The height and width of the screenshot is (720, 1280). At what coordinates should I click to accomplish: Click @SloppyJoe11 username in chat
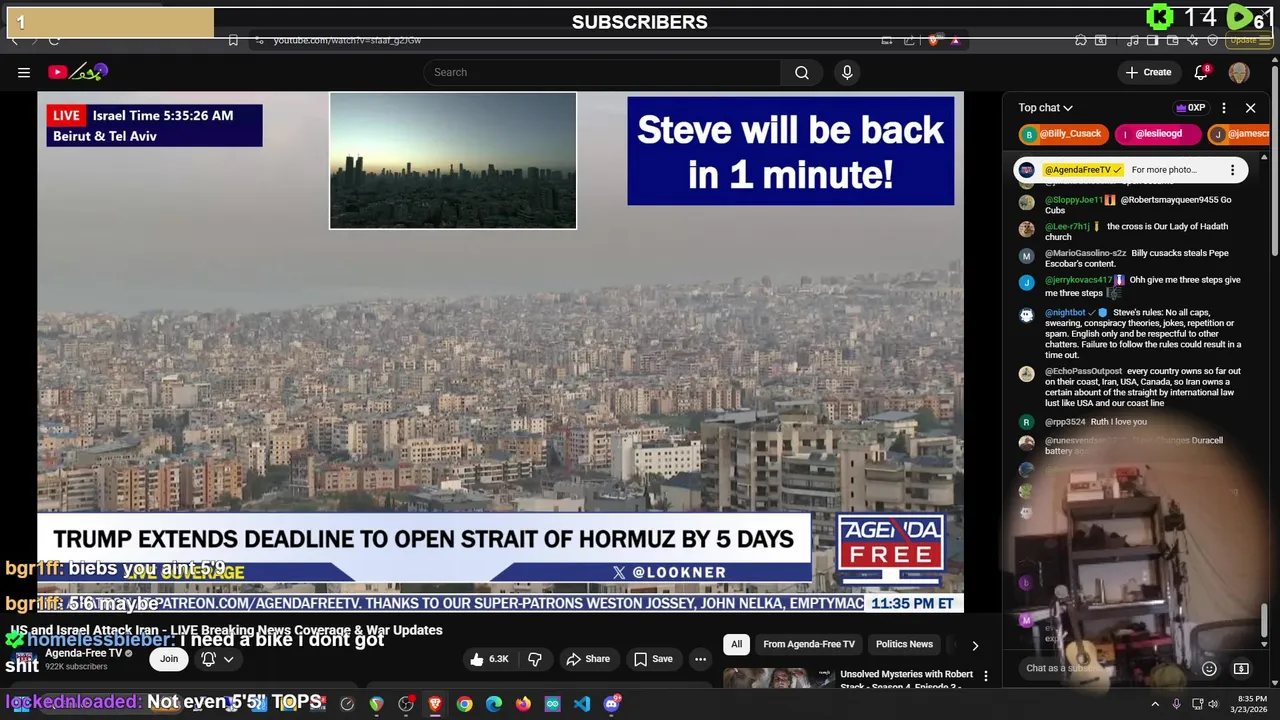coord(1073,200)
